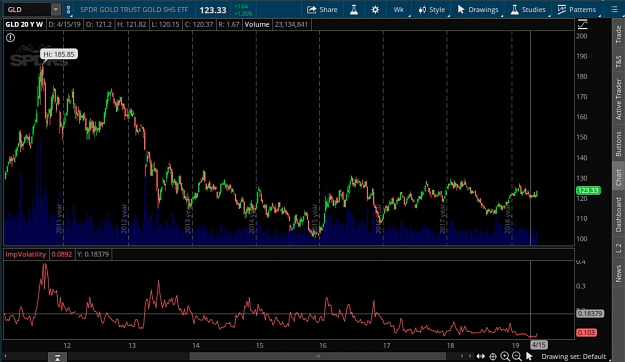Image resolution: width=625 pixels, height=362 pixels.
Task: Click the zoom out magnifier
Action: [517, 356]
